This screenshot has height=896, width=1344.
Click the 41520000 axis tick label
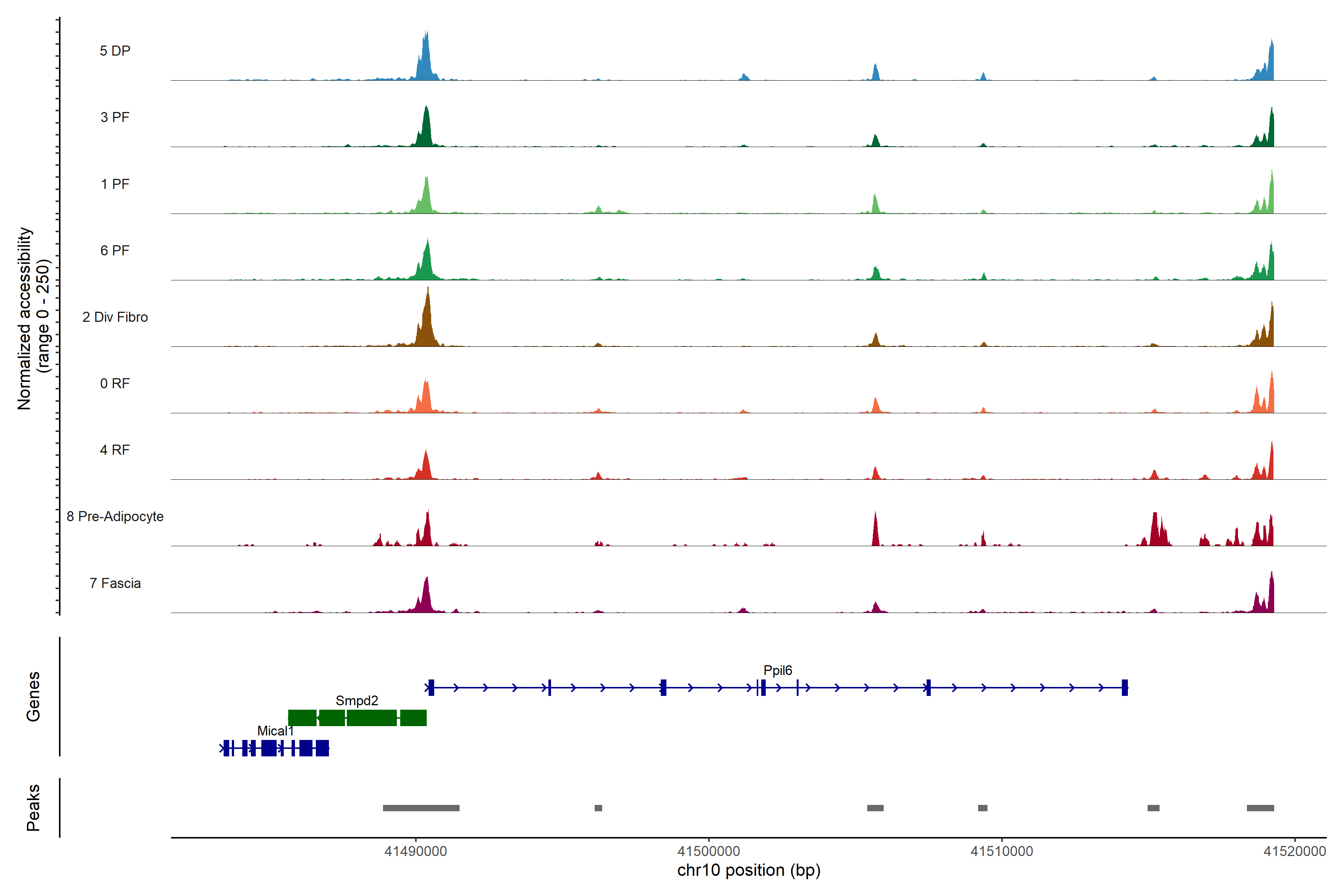pos(1294,852)
